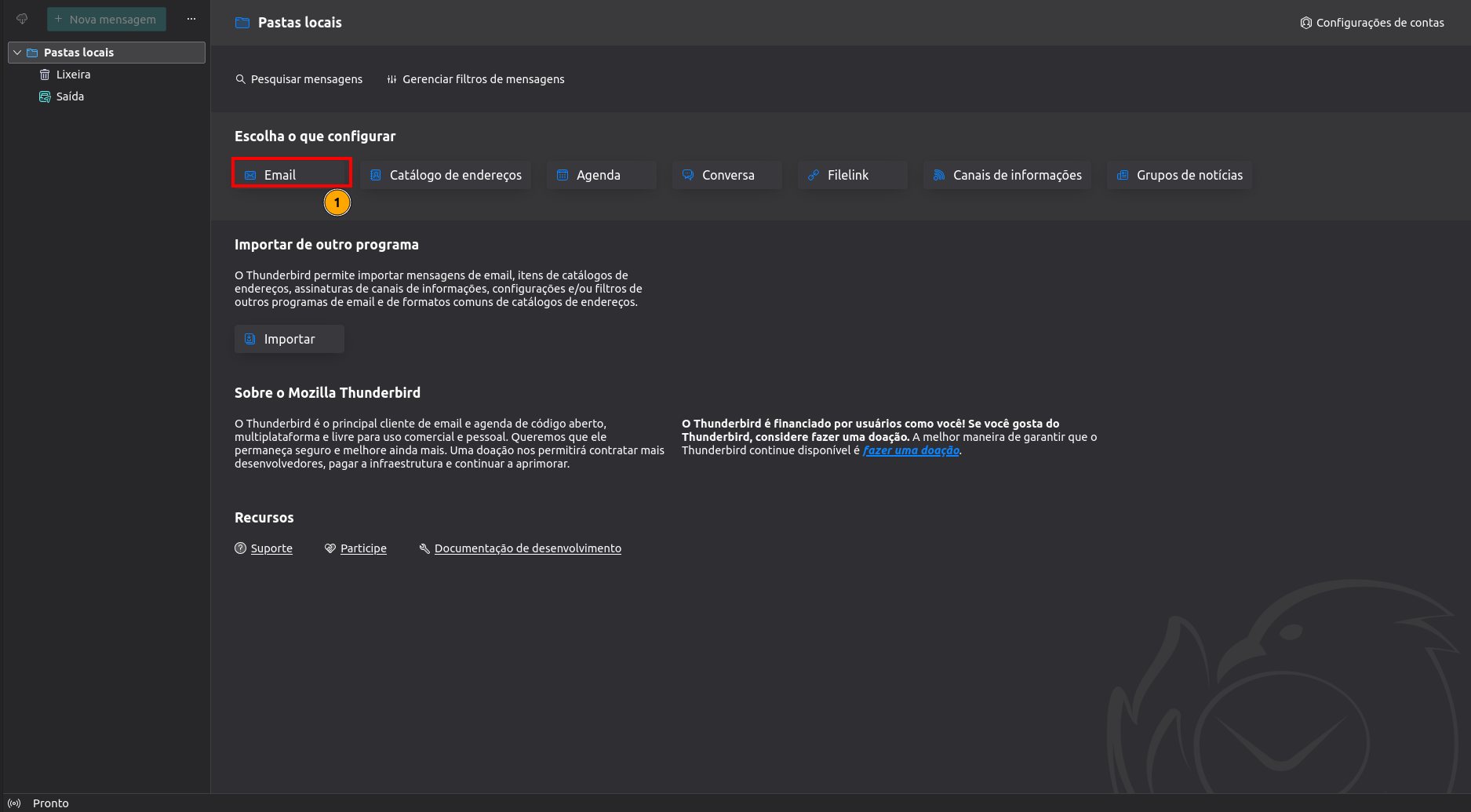Open Configurações de contas
The height and width of the screenshot is (812, 1471).
click(x=1372, y=23)
